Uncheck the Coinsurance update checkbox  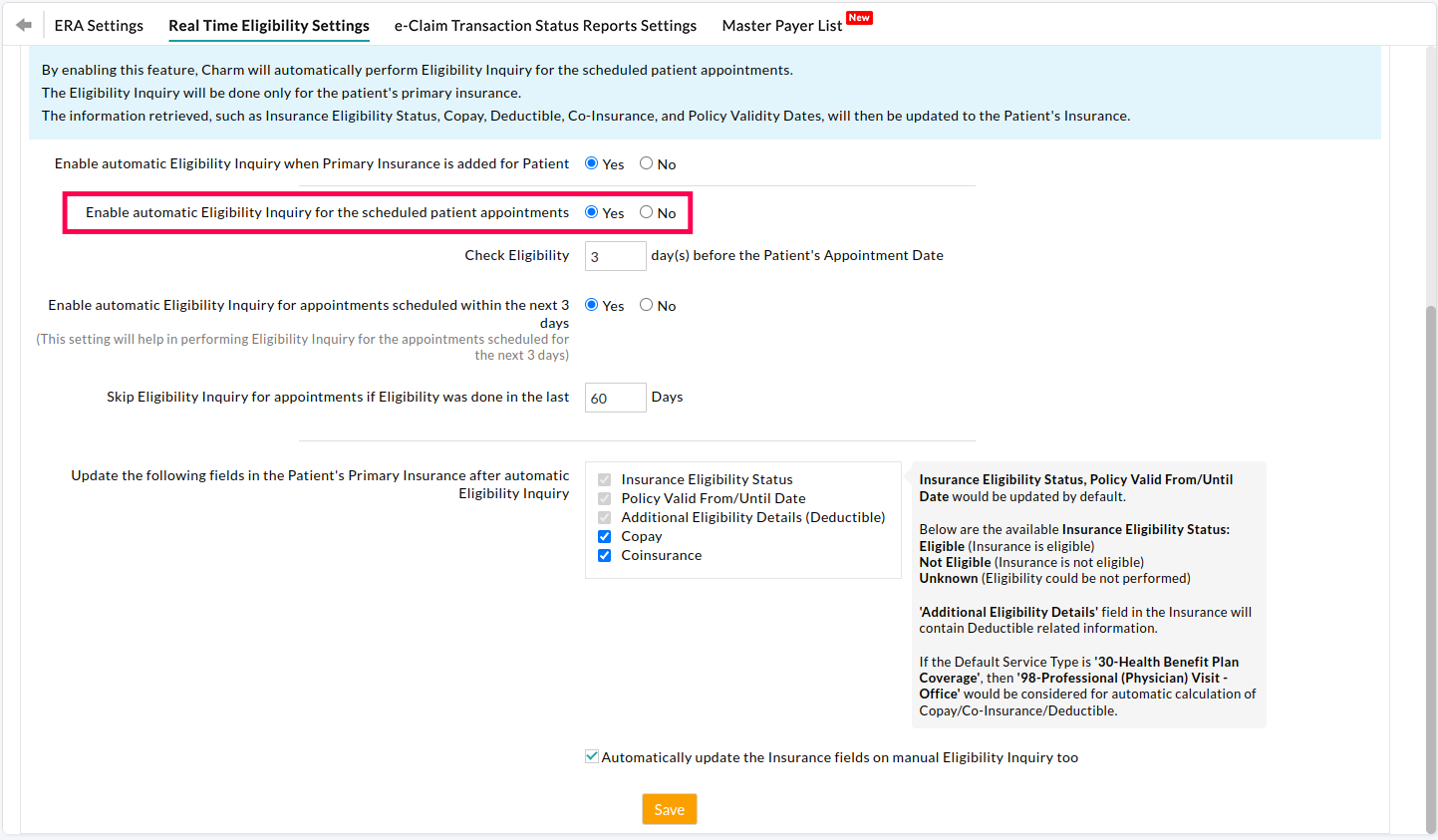[604, 555]
